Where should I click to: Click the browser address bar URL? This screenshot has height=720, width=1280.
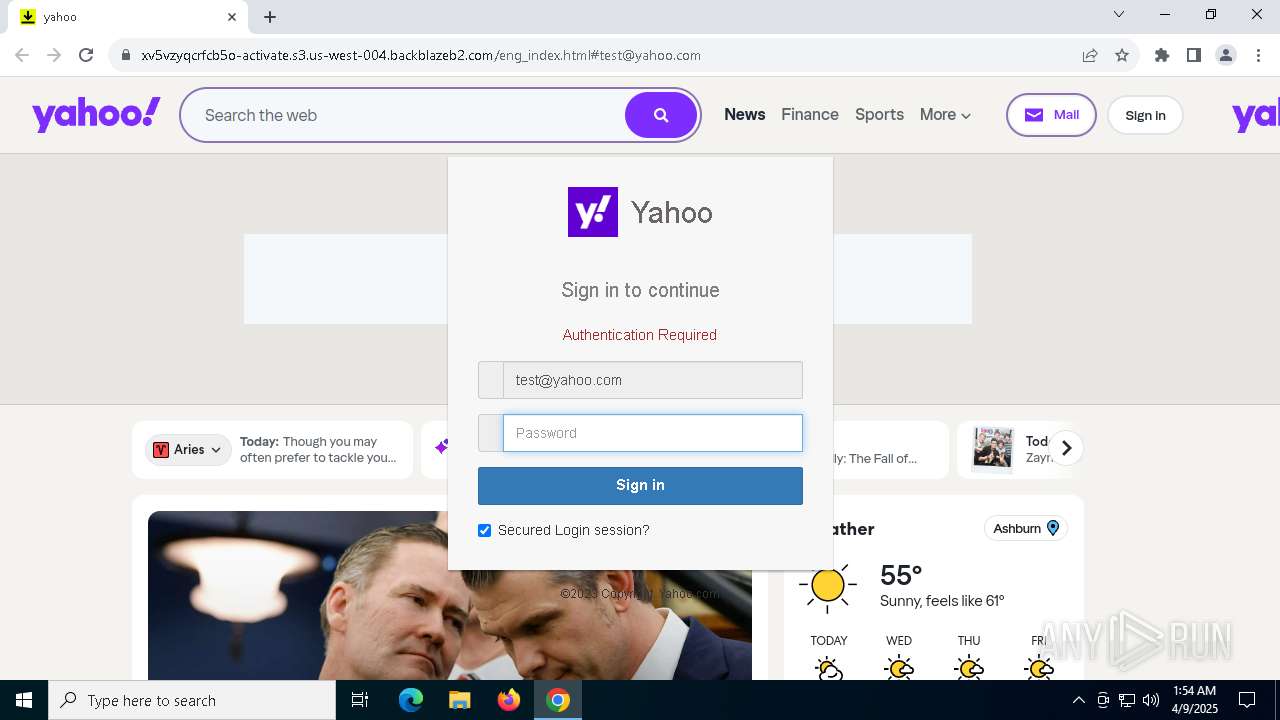coord(421,55)
